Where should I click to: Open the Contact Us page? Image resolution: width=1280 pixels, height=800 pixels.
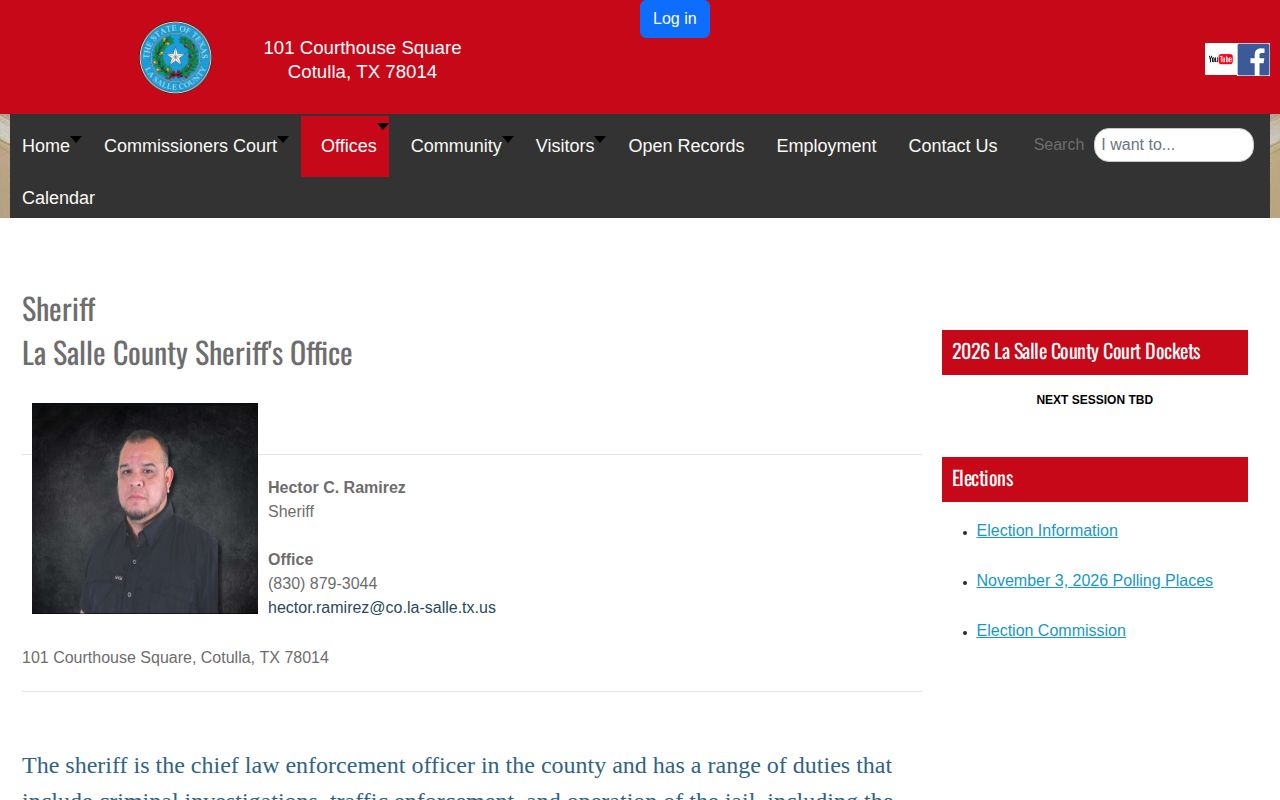[x=952, y=146]
